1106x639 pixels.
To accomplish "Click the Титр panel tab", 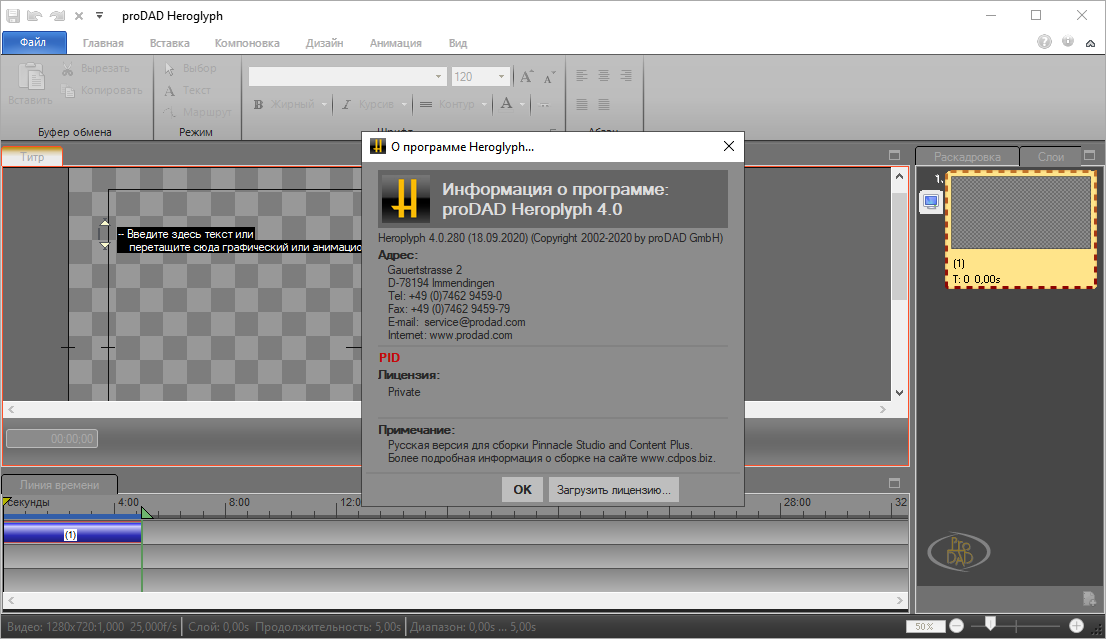I will 32,157.
